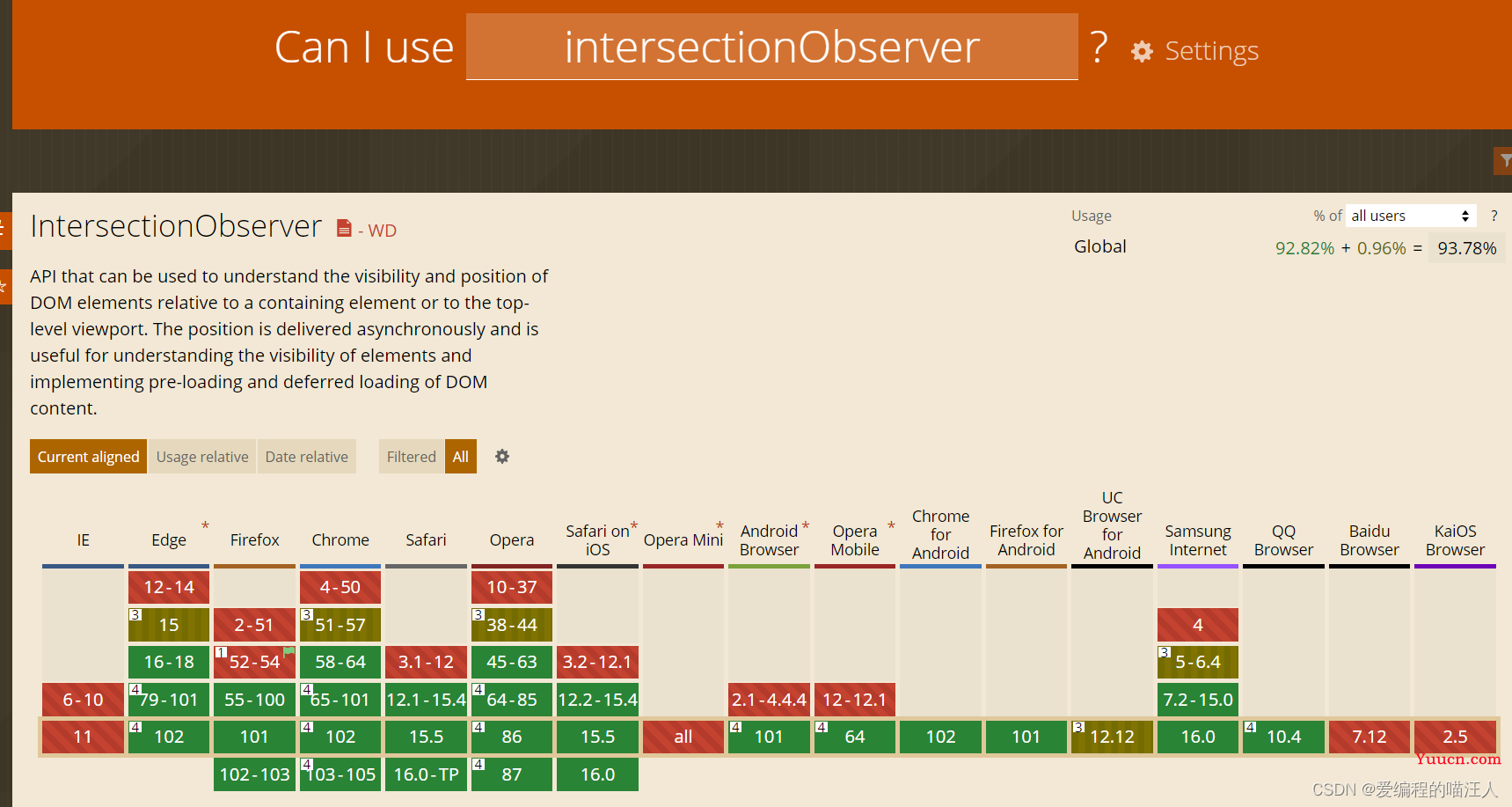1512x807 pixels.
Task: Click the Baidu Browser column header
Action: tap(1370, 540)
